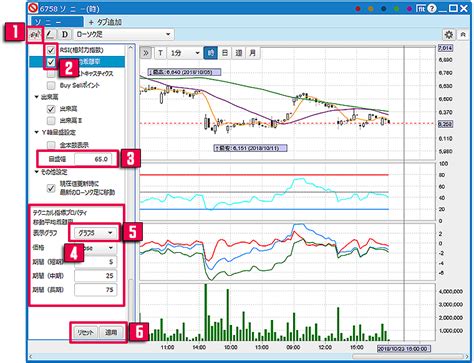Click the title bar icon left of help

click(421, 8)
